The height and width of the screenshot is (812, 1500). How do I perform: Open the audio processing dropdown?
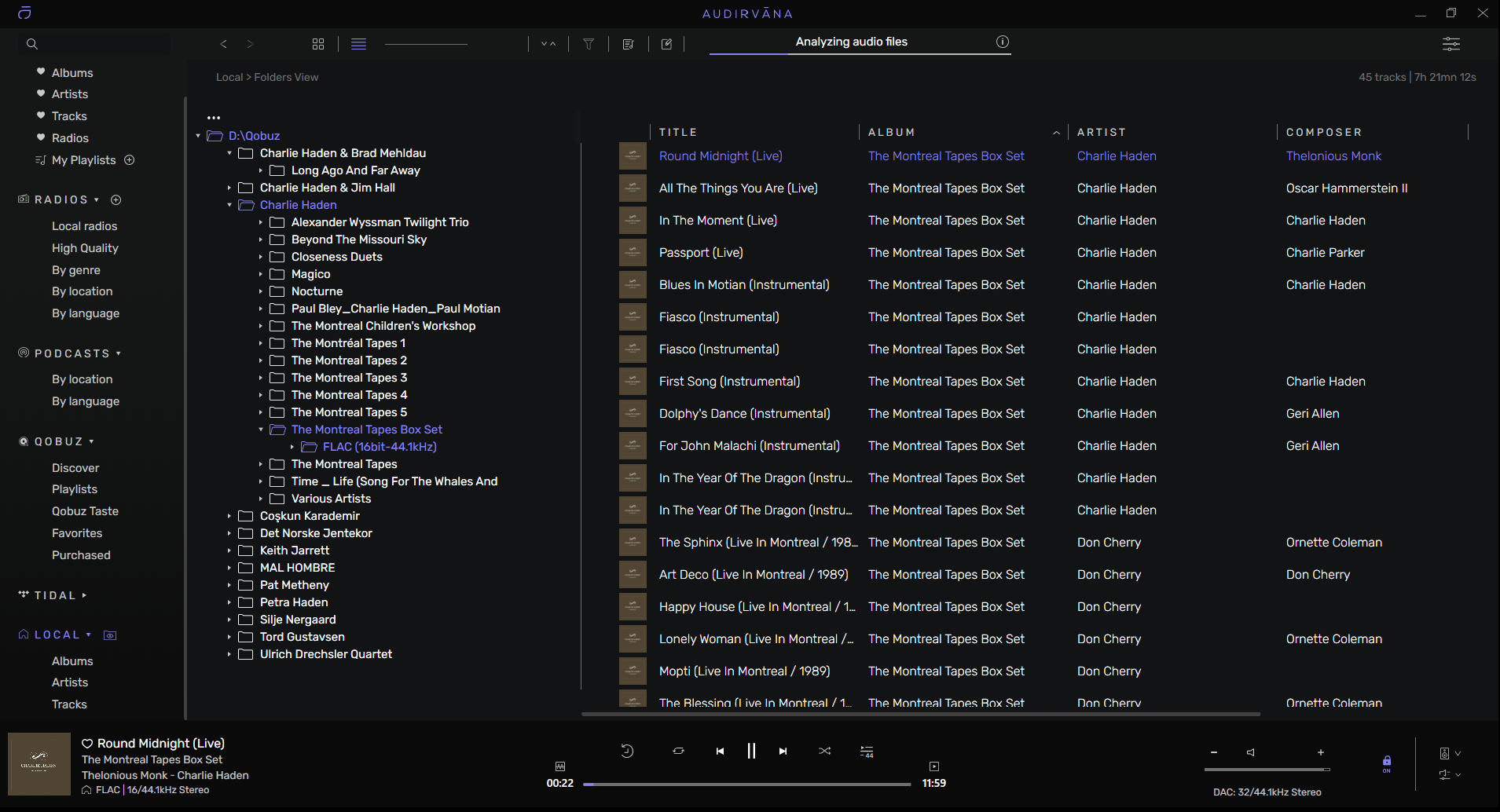[1450, 774]
